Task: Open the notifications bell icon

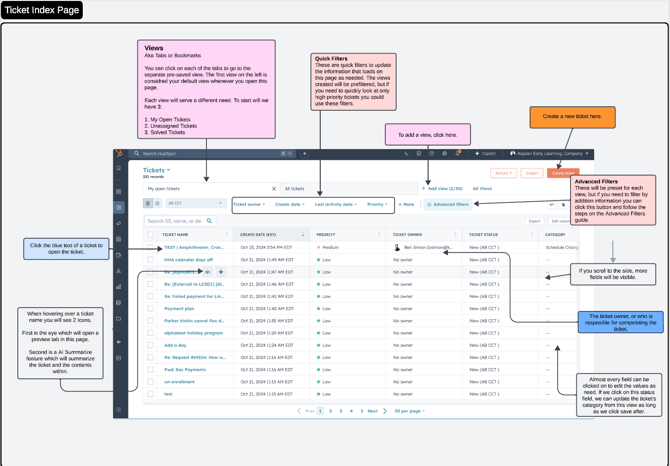Action: click(457, 154)
